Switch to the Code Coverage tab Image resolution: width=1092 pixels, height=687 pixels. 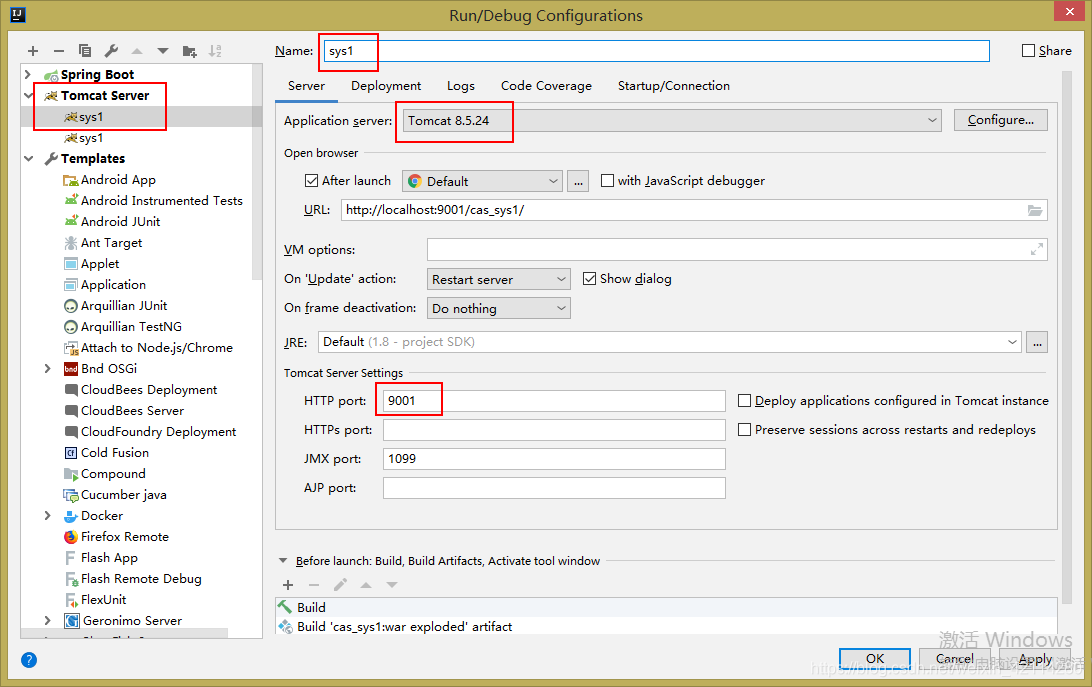(x=546, y=86)
